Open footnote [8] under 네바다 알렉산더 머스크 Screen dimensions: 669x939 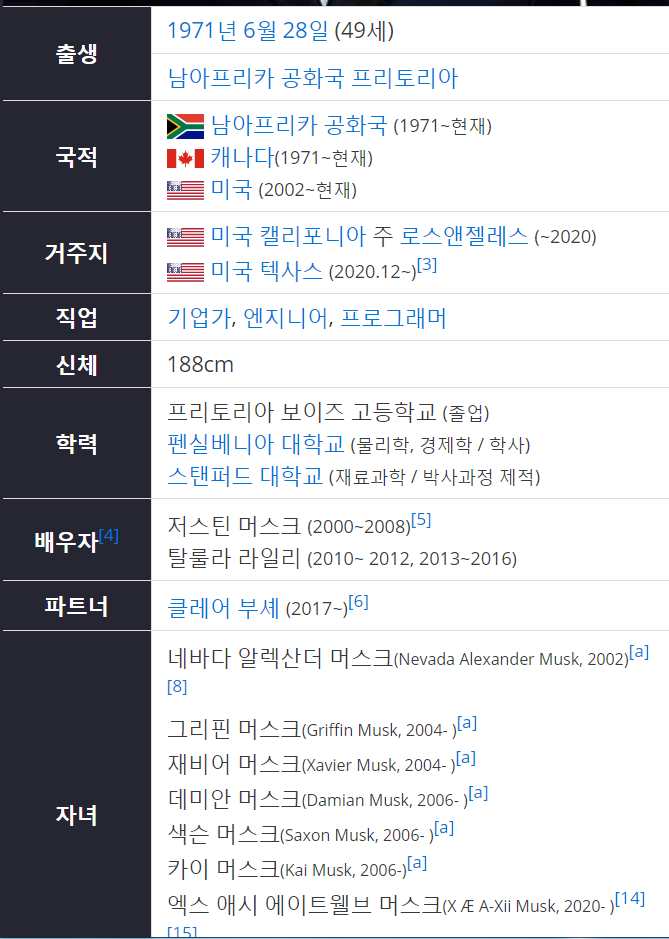[x=177, y=686]
